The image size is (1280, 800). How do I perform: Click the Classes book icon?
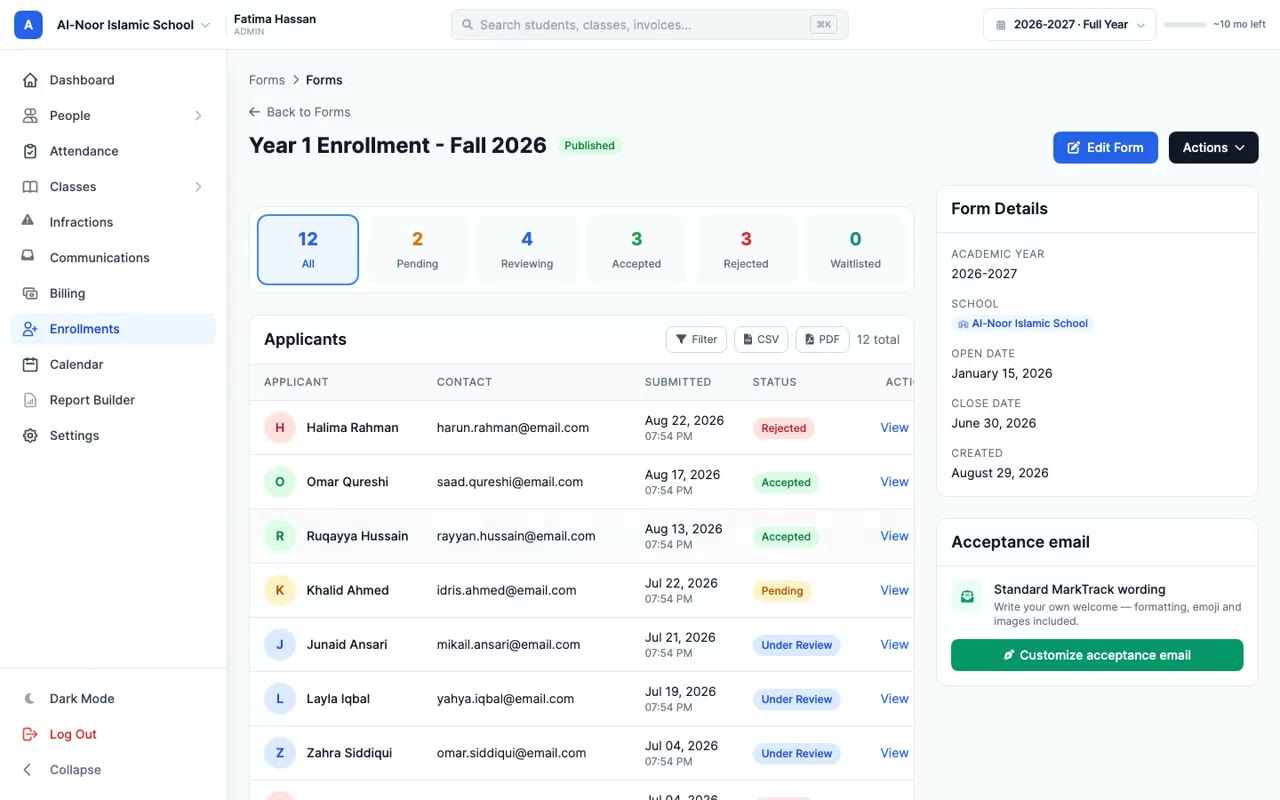click(x=30, y=187)
